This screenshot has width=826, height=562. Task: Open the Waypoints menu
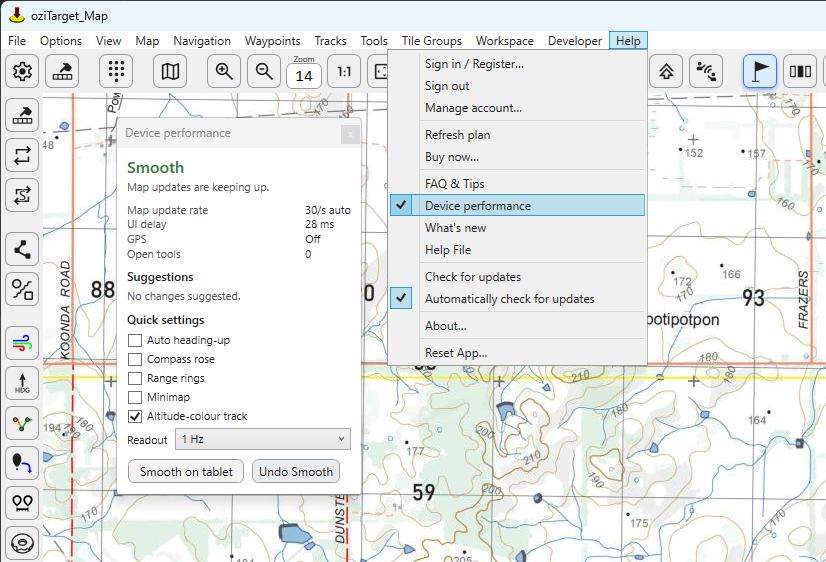click(x=272, y=41)
